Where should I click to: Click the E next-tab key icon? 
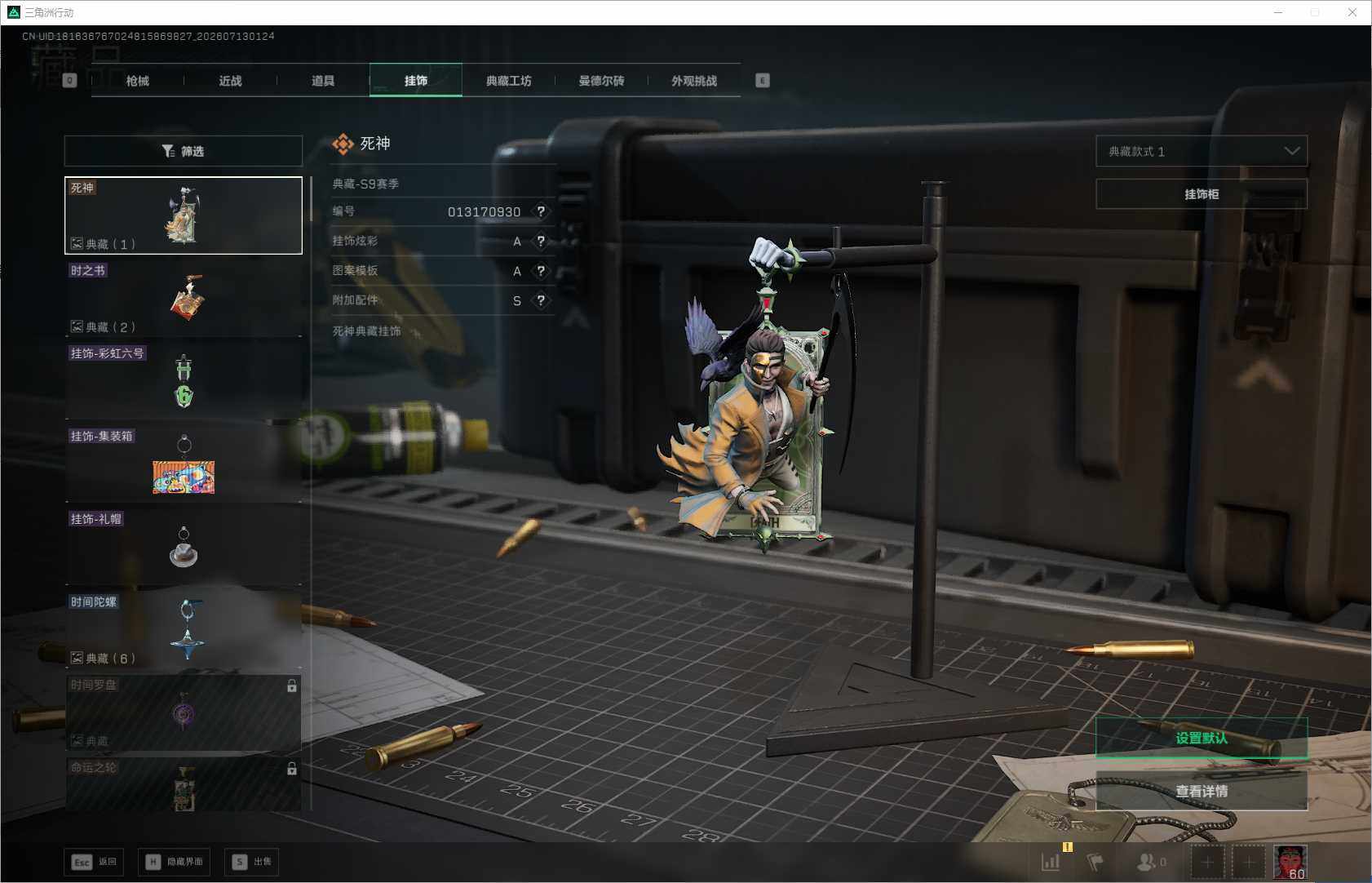pos(762,80)
